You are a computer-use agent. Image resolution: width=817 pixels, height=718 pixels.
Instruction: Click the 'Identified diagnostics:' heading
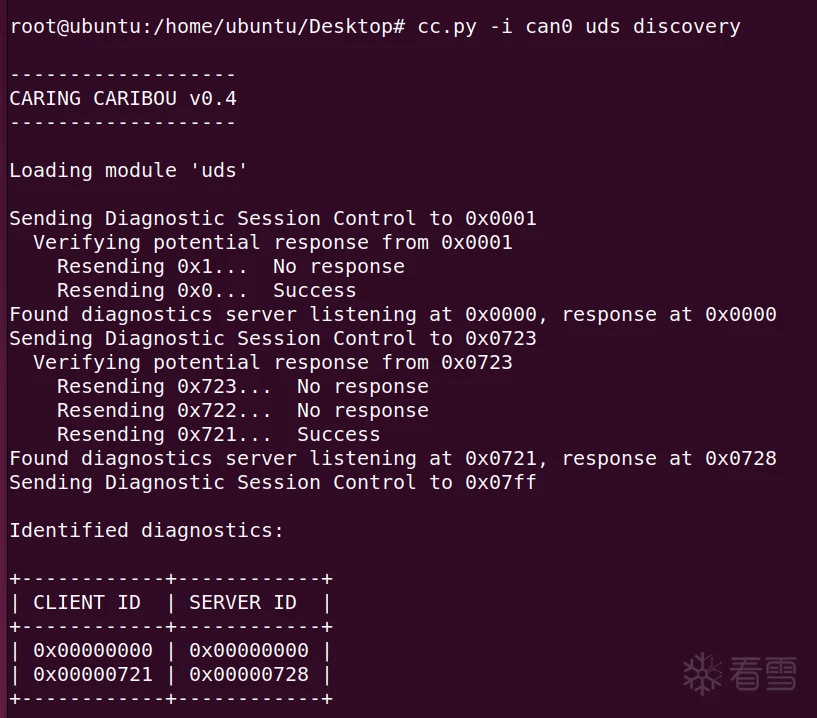pos(146,530)
